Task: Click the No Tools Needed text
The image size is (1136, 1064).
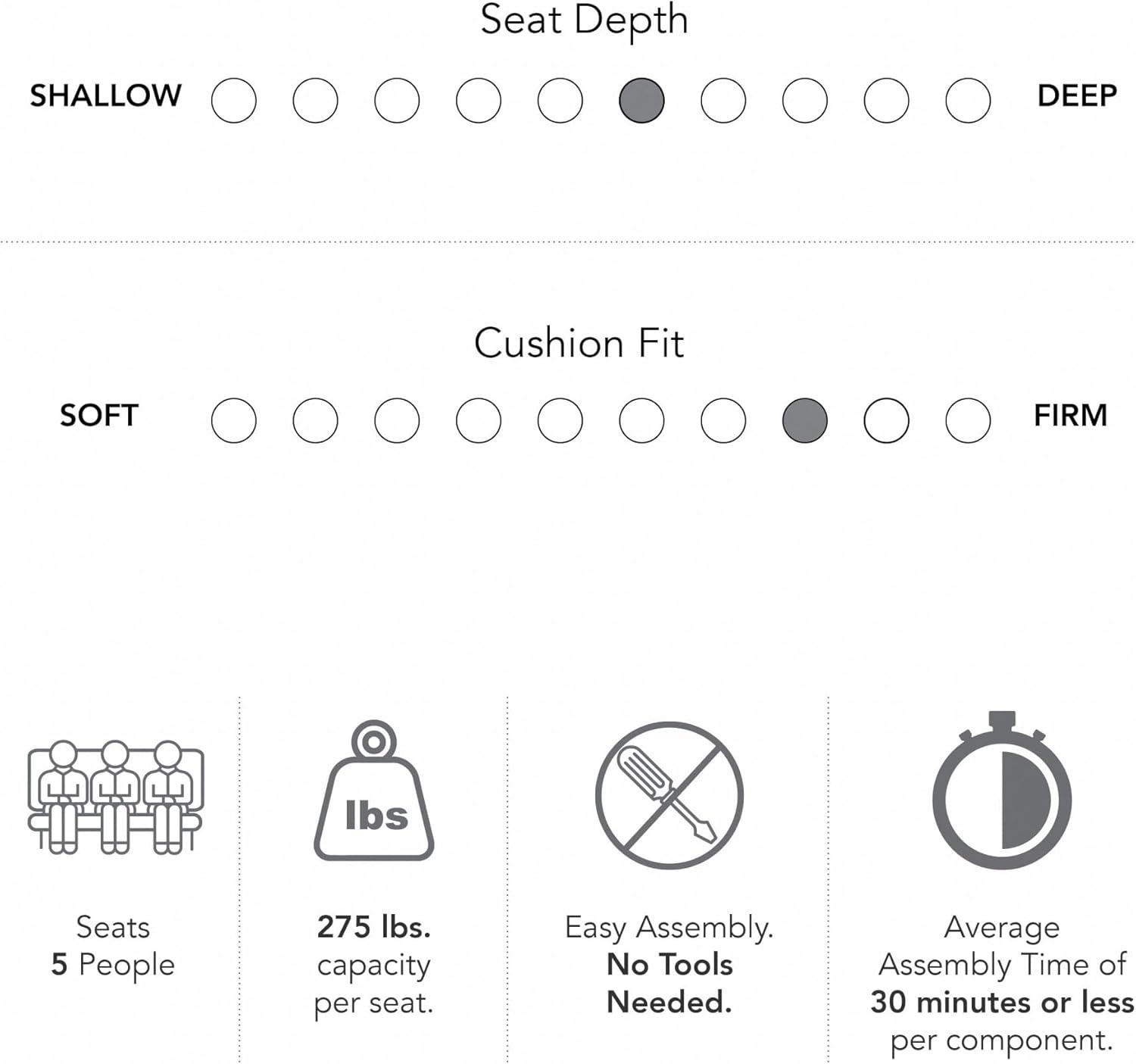Action: pos(669,983)
